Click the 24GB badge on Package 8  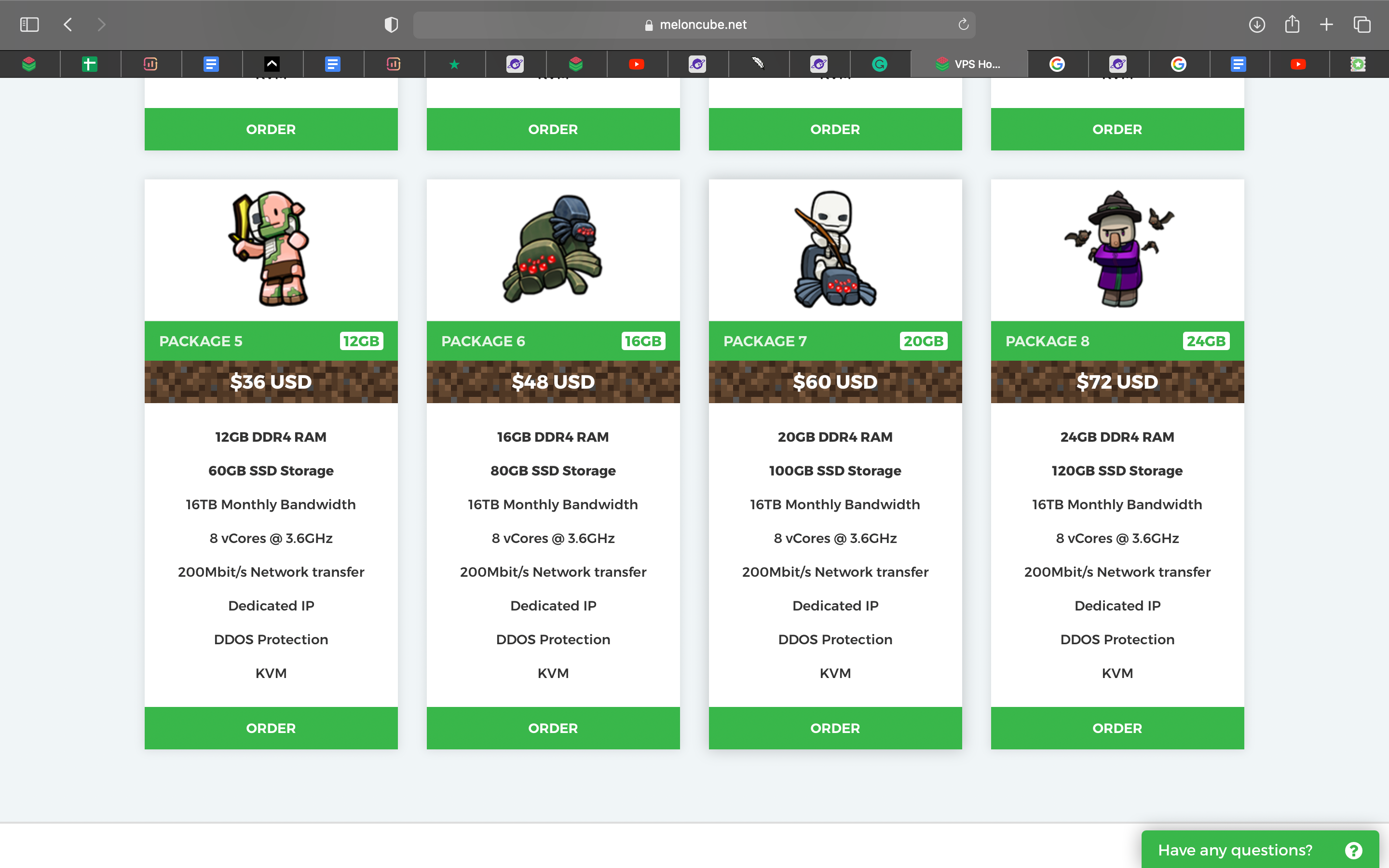click(x=1206, y=341)
